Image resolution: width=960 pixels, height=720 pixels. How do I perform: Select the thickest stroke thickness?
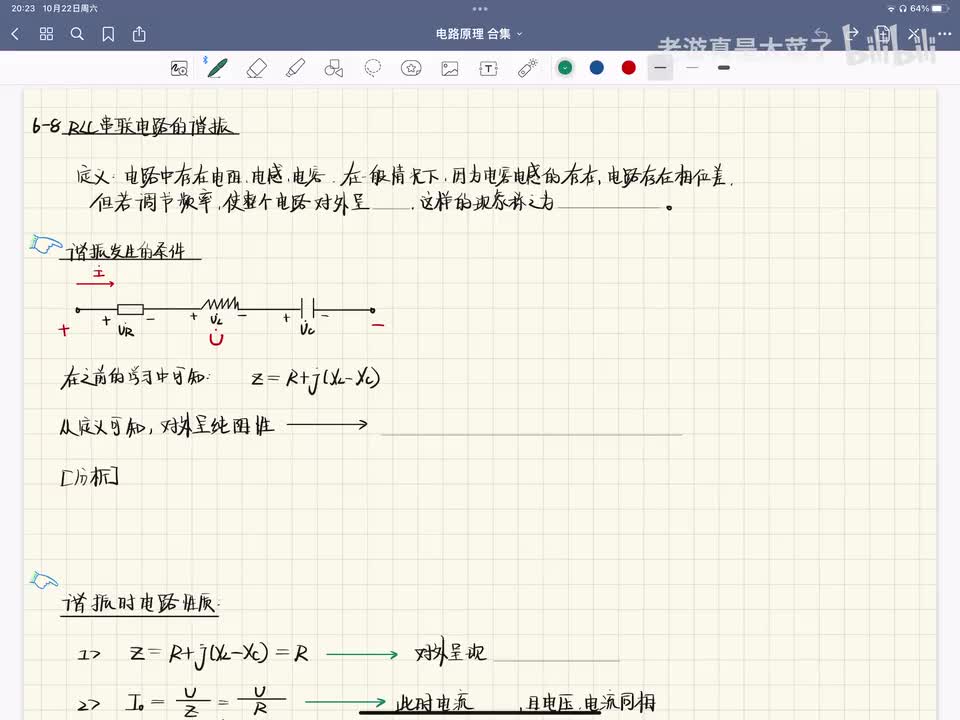[724, 68]
